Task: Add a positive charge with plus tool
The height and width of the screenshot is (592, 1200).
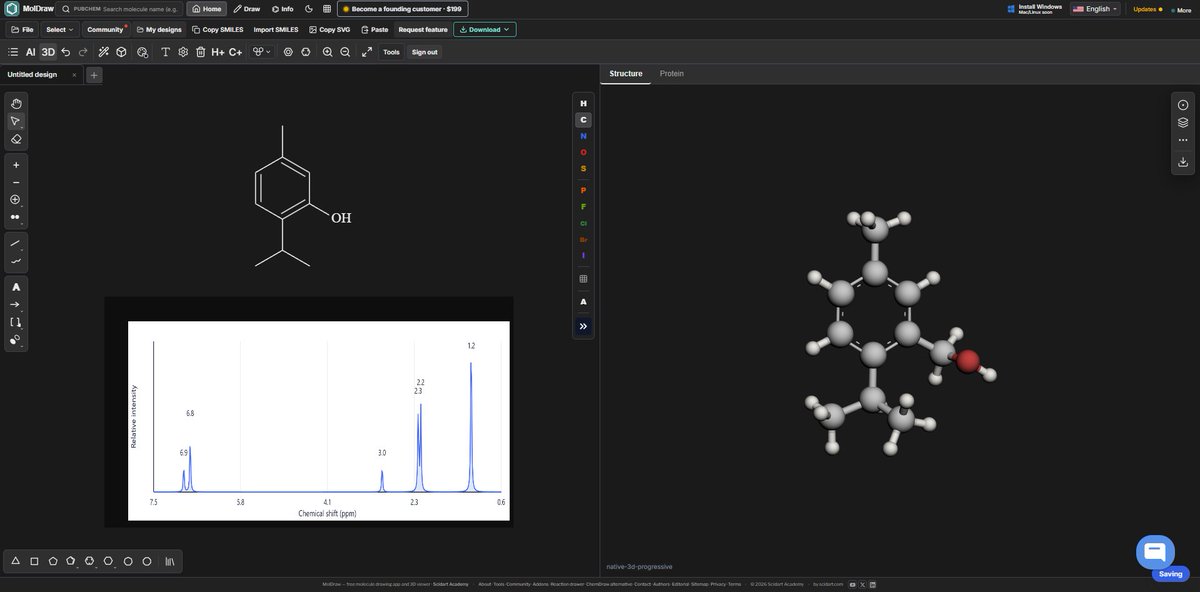Action: pyautogui.click(x=16, y=164)
